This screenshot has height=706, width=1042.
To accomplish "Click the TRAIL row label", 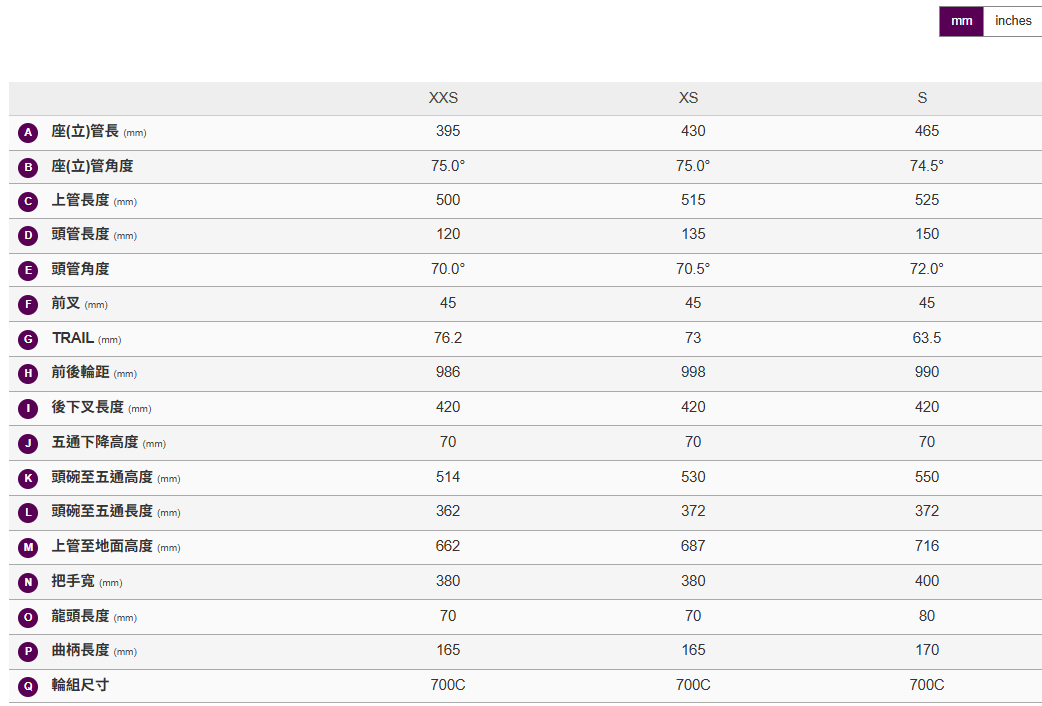I will (73, 338).
